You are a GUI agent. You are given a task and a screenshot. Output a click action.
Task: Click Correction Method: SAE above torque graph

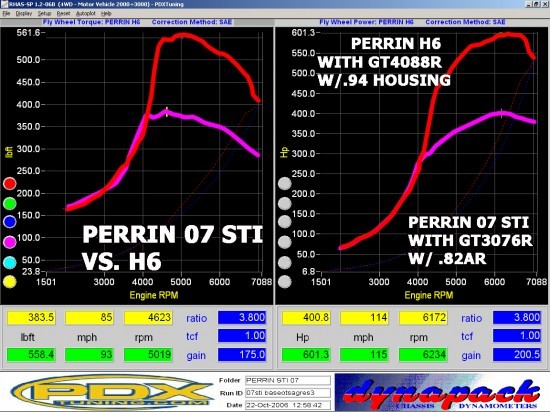[x=192, y=22]
